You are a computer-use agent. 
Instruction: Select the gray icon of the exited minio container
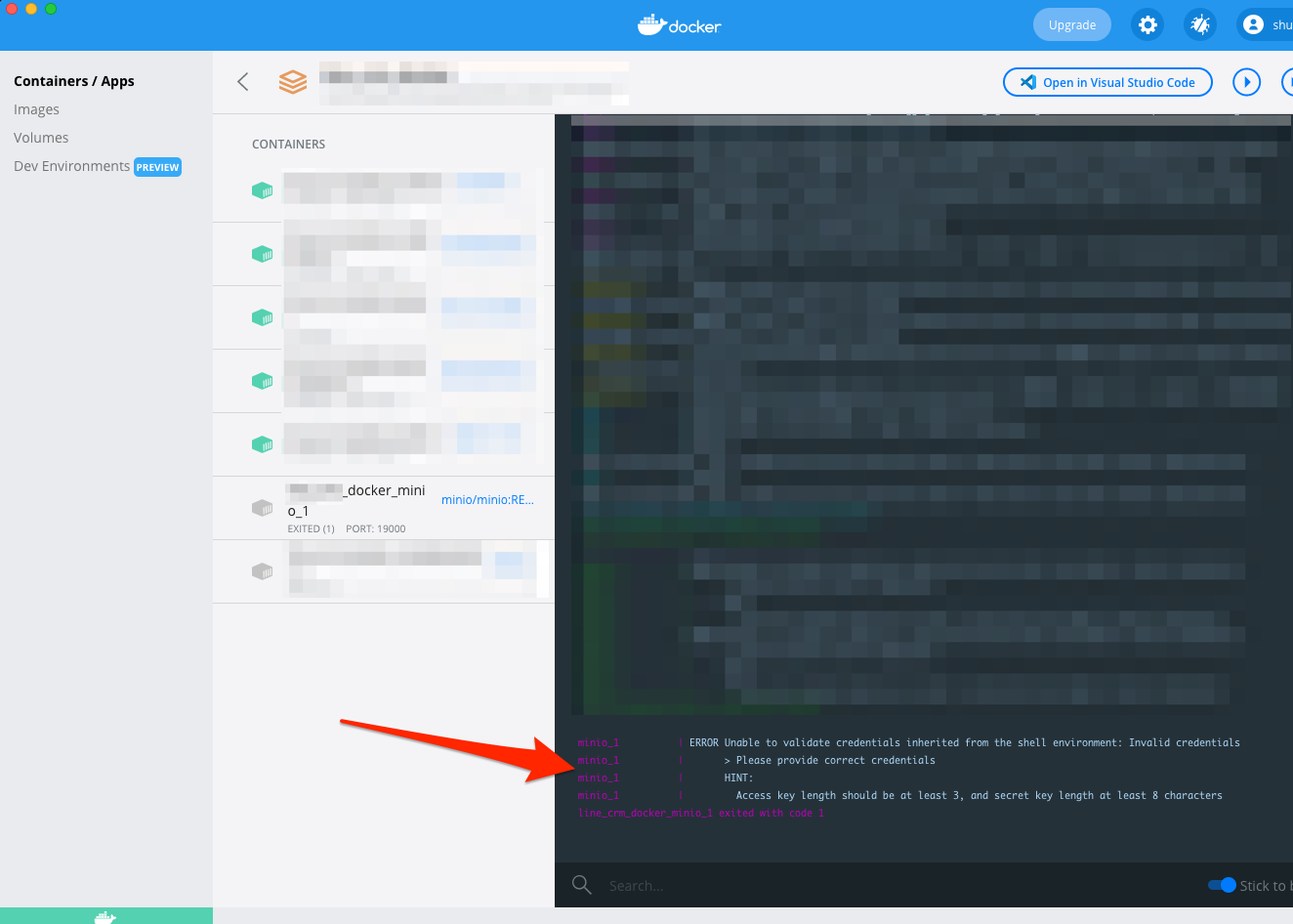[x=262, y=508]
